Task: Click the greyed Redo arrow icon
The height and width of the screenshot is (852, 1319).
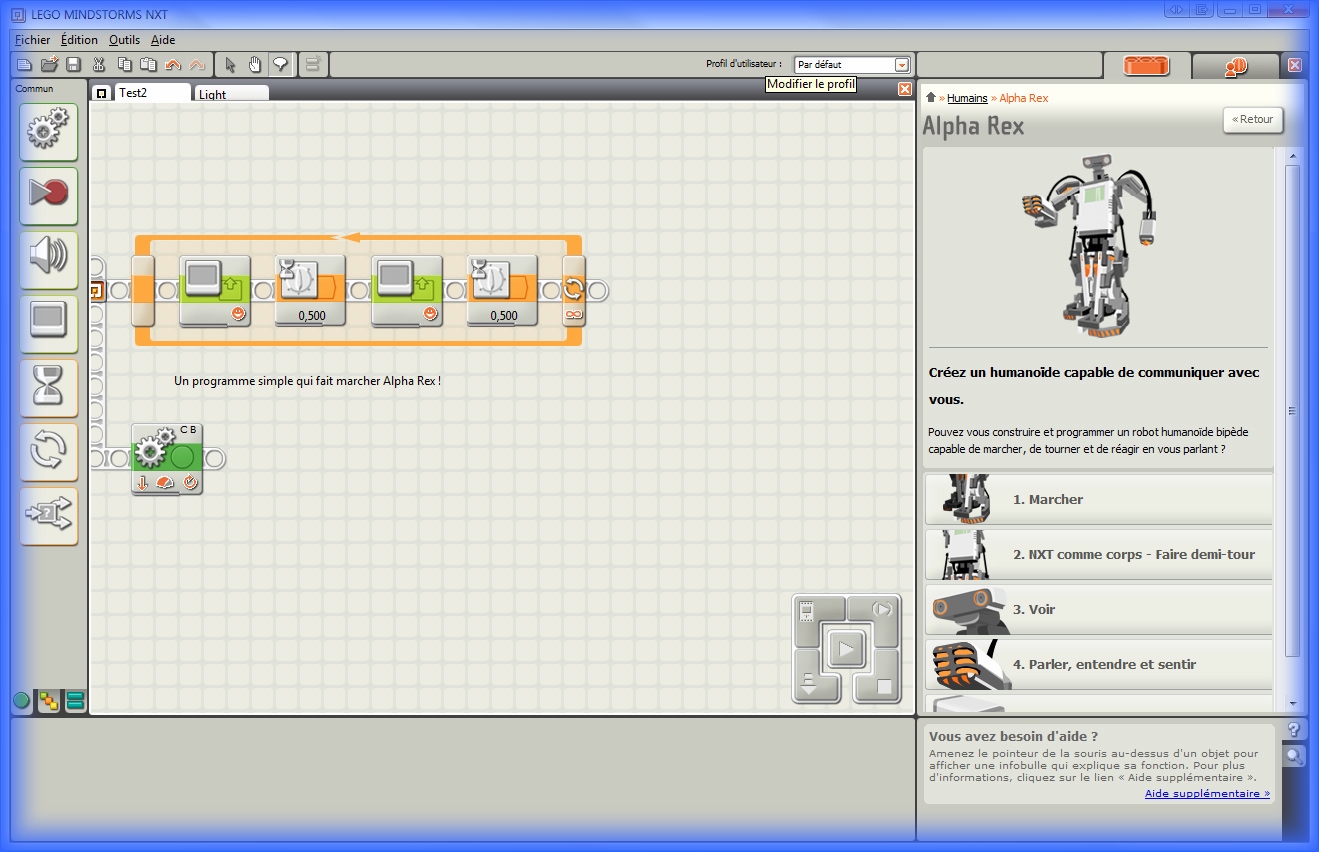Action: pyautogui.click(x=197, y=65)
